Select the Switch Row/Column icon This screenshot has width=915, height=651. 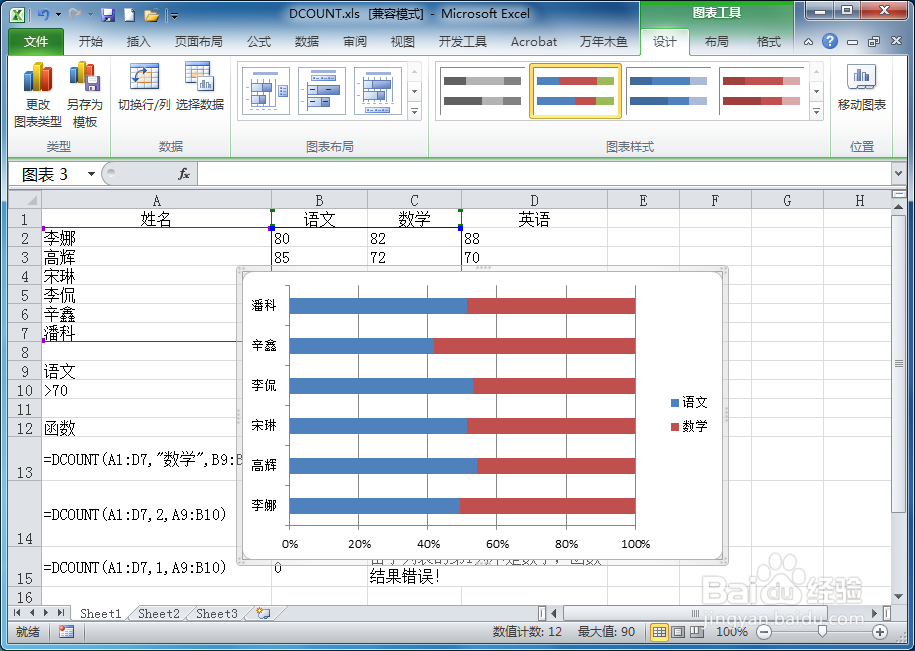pyautogui.click(x=143, y=90)
